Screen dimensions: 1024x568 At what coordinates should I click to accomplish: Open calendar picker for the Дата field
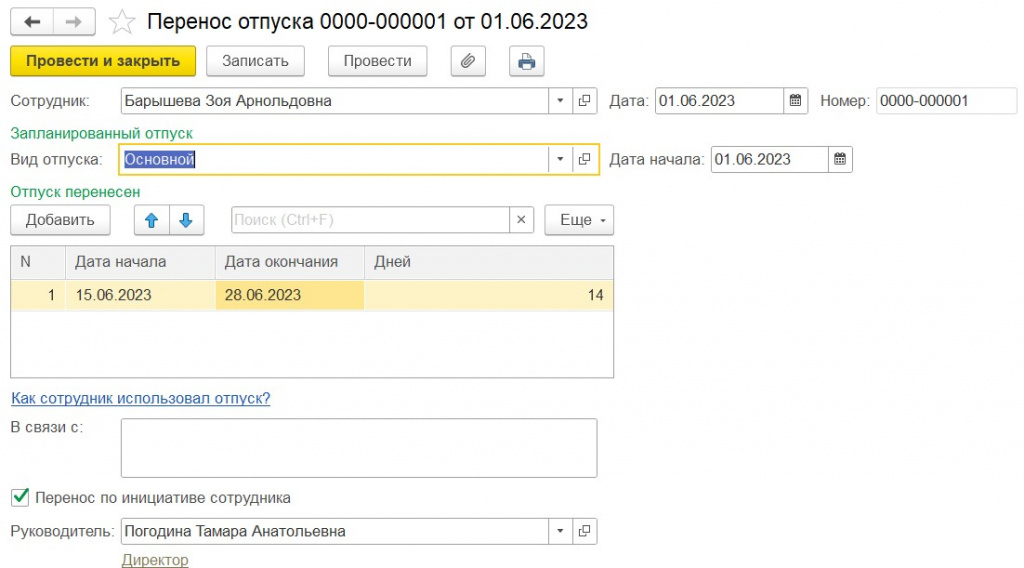coord(795,101)
